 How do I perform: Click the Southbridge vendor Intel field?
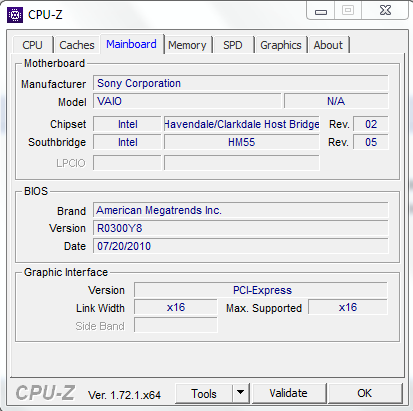pyautogui.click(x=127, y=142)
